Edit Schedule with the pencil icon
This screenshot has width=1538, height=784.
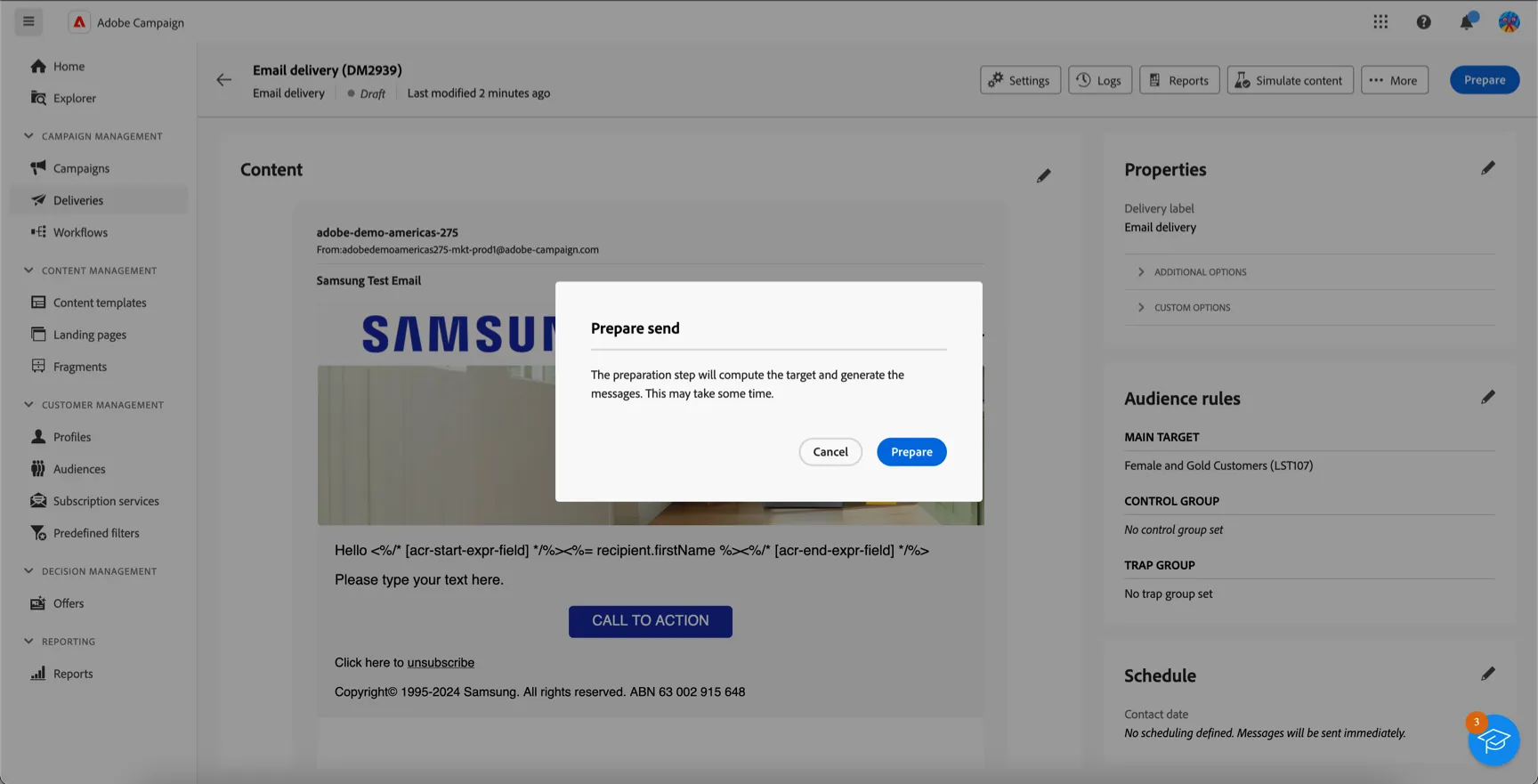pos(1487,674)
